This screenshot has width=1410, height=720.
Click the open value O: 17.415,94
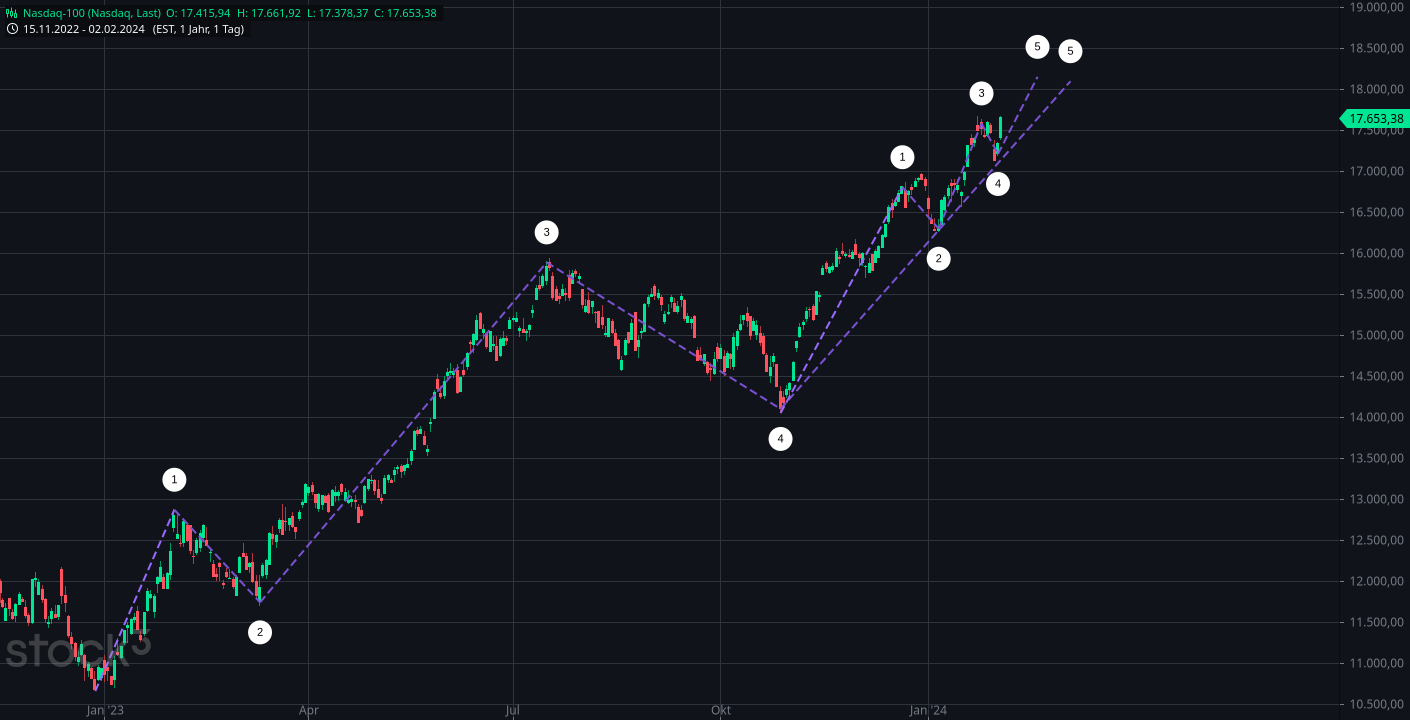tap(198, 13)
